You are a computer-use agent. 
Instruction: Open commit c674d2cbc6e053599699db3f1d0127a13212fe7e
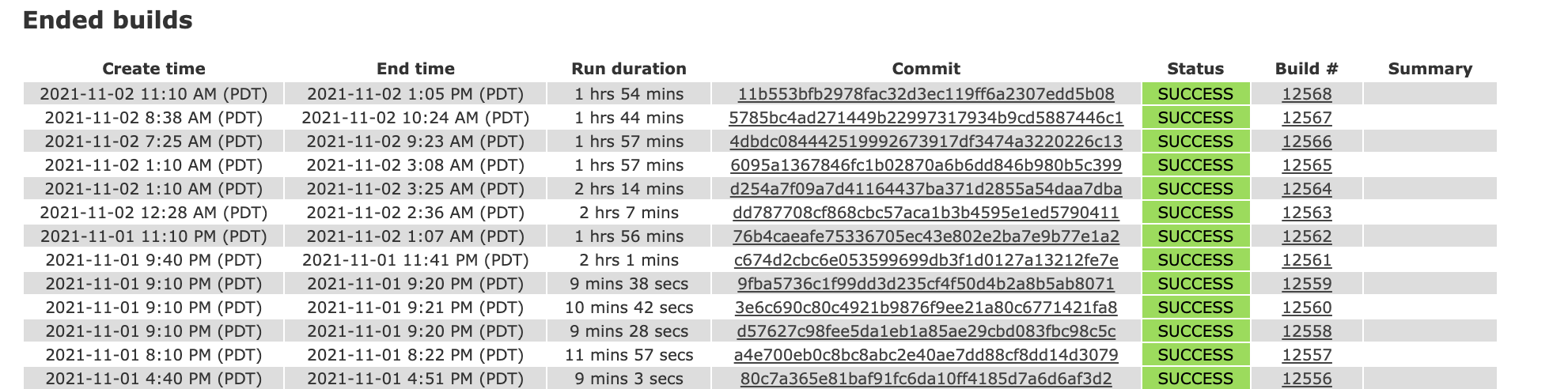[926, 260]
